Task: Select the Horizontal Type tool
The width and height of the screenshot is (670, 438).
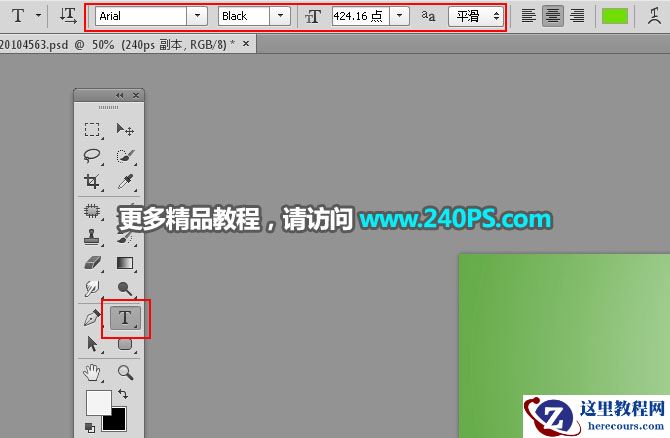Action: point(125,318)
